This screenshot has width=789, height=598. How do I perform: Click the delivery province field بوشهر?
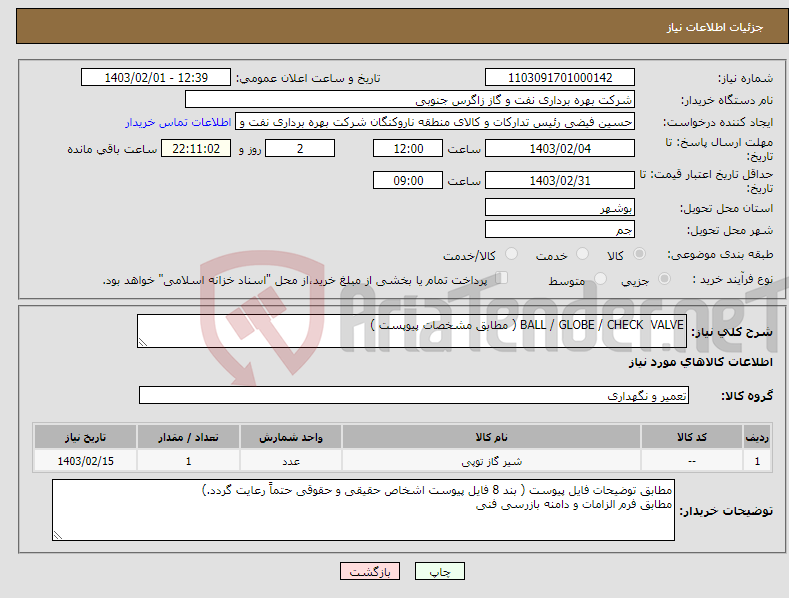pos(560,207)
